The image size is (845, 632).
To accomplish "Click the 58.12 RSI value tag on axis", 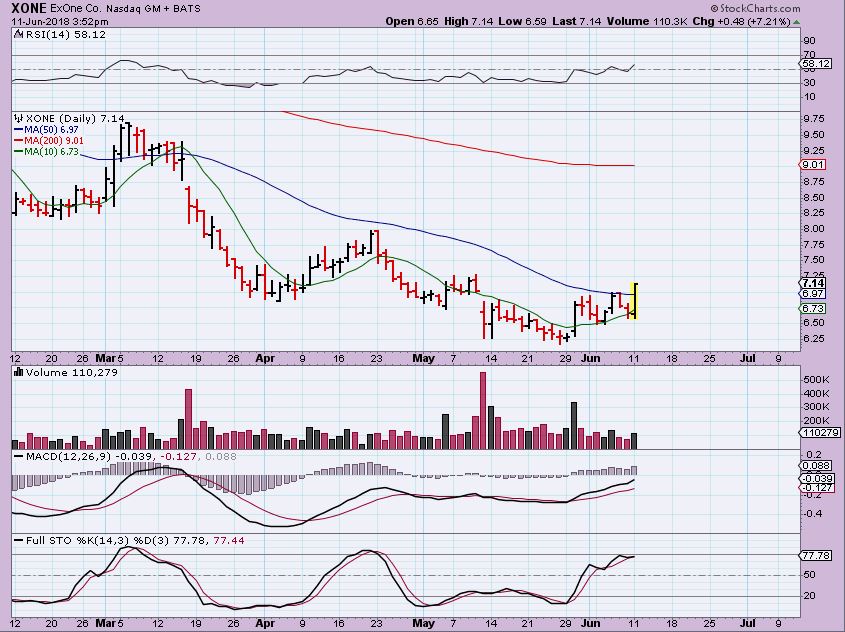I will [x=816, y=64].
